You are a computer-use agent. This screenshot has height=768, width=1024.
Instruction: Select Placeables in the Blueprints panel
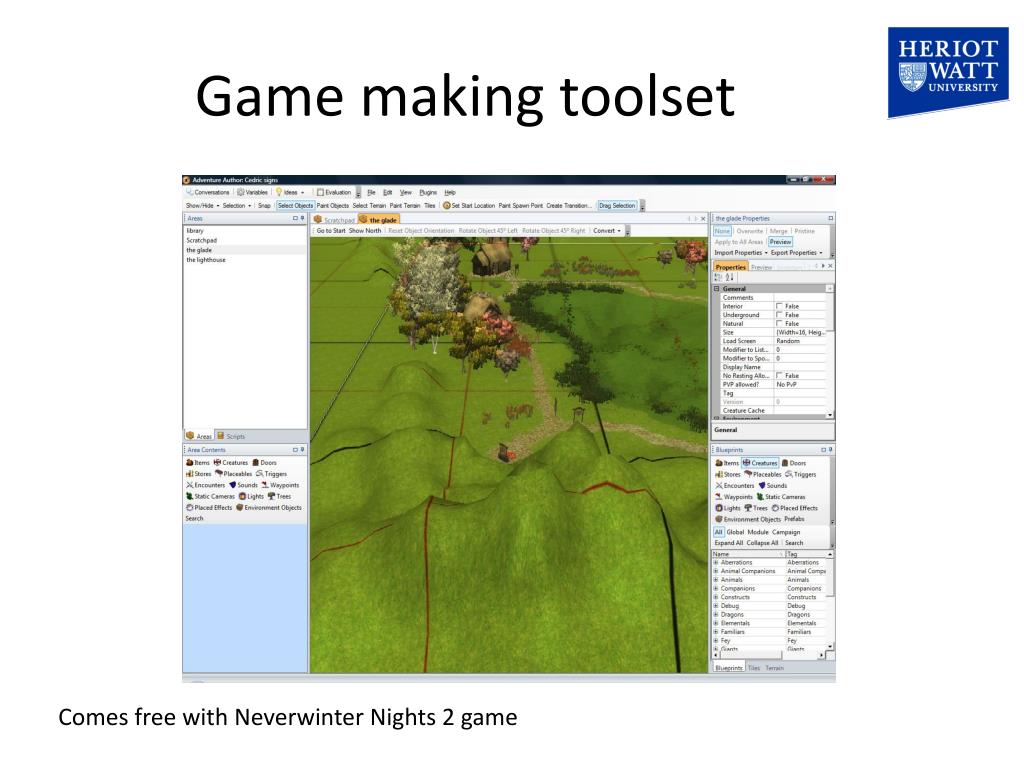click(x=763, y=475)
